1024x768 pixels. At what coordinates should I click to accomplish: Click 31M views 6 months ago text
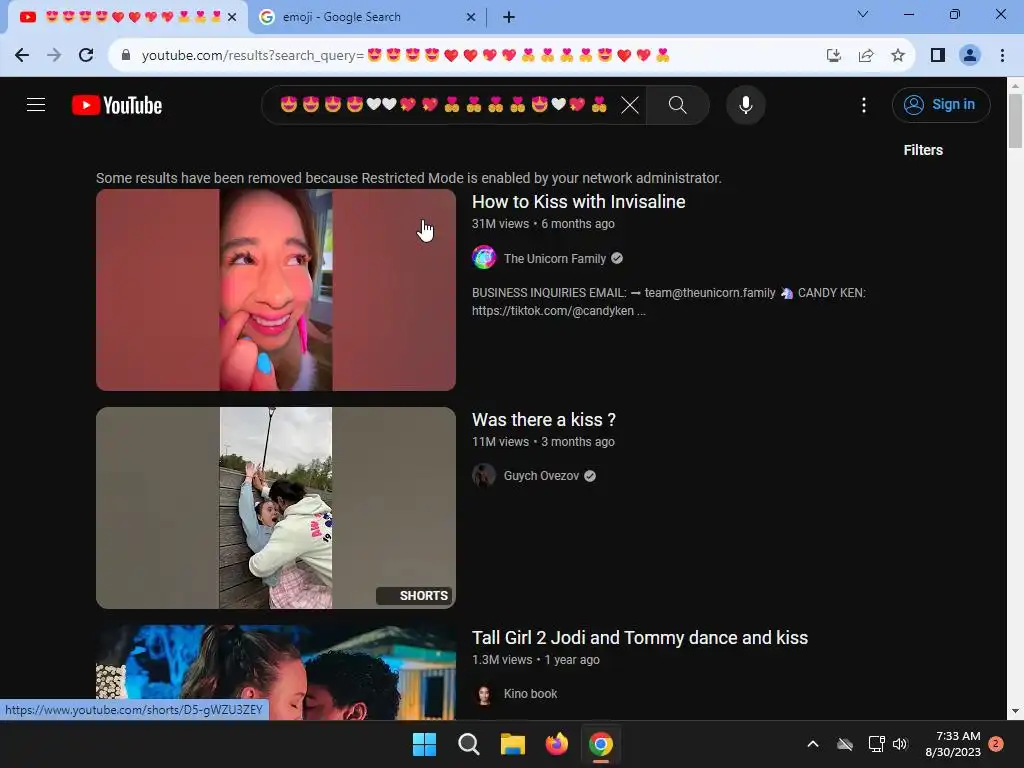point(543,224)
